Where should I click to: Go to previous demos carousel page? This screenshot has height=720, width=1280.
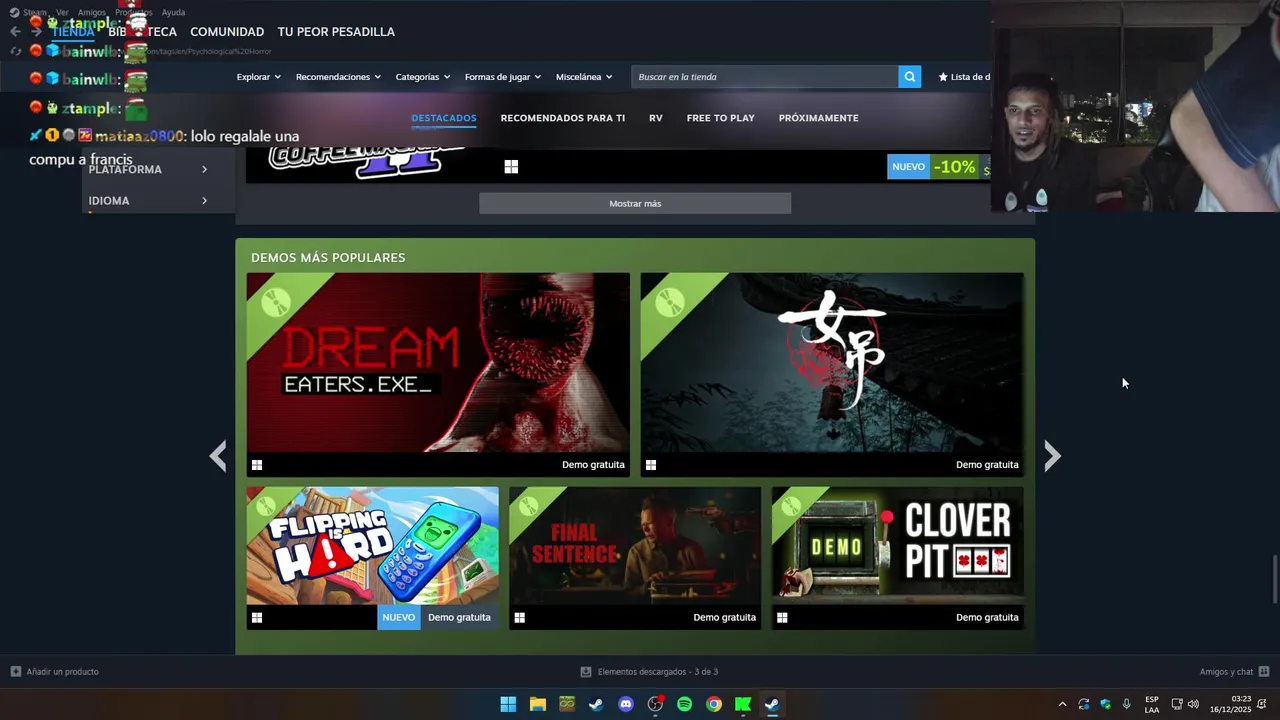[x=218, y=456]
